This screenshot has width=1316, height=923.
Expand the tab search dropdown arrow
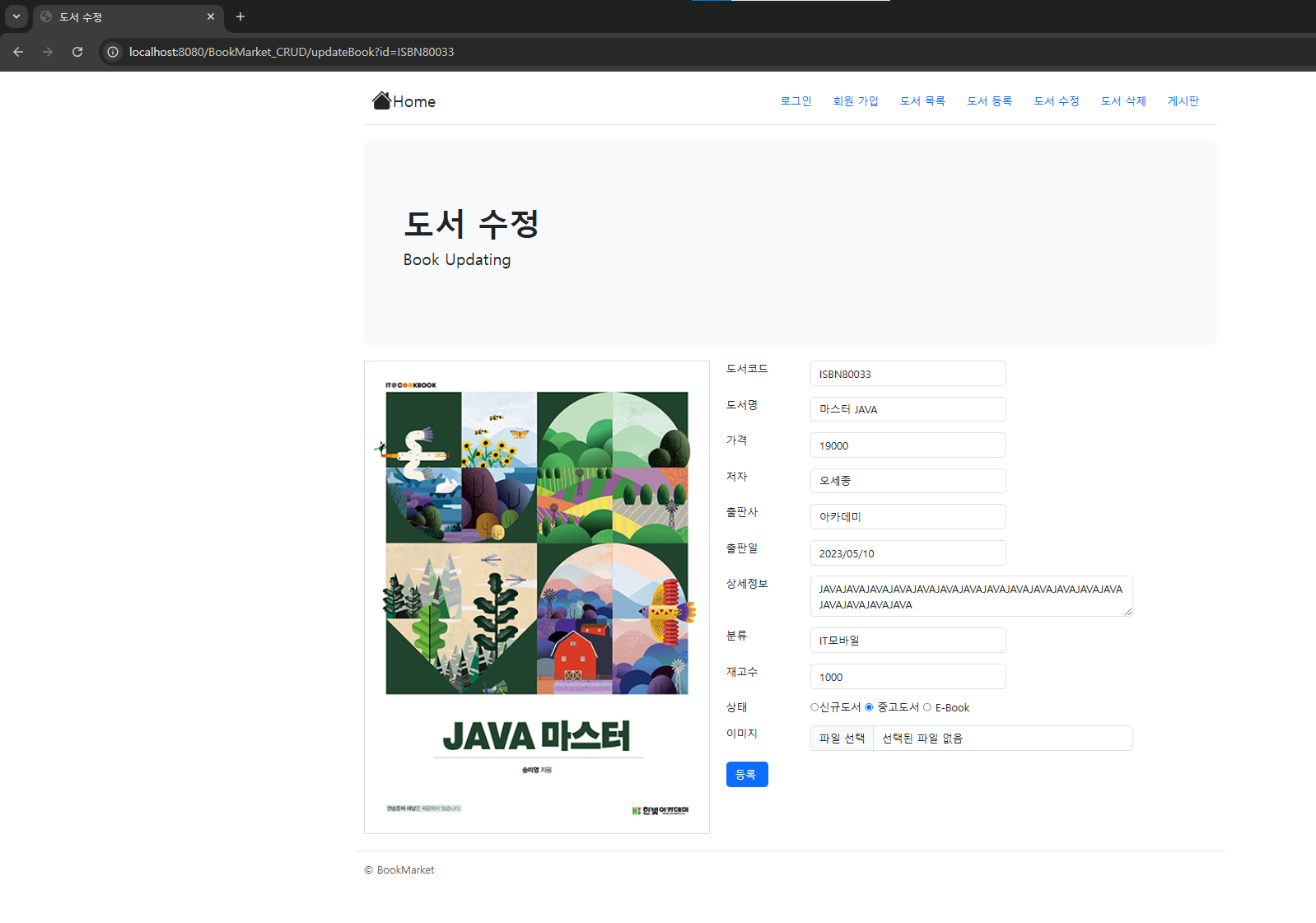(x=16, y=16)
